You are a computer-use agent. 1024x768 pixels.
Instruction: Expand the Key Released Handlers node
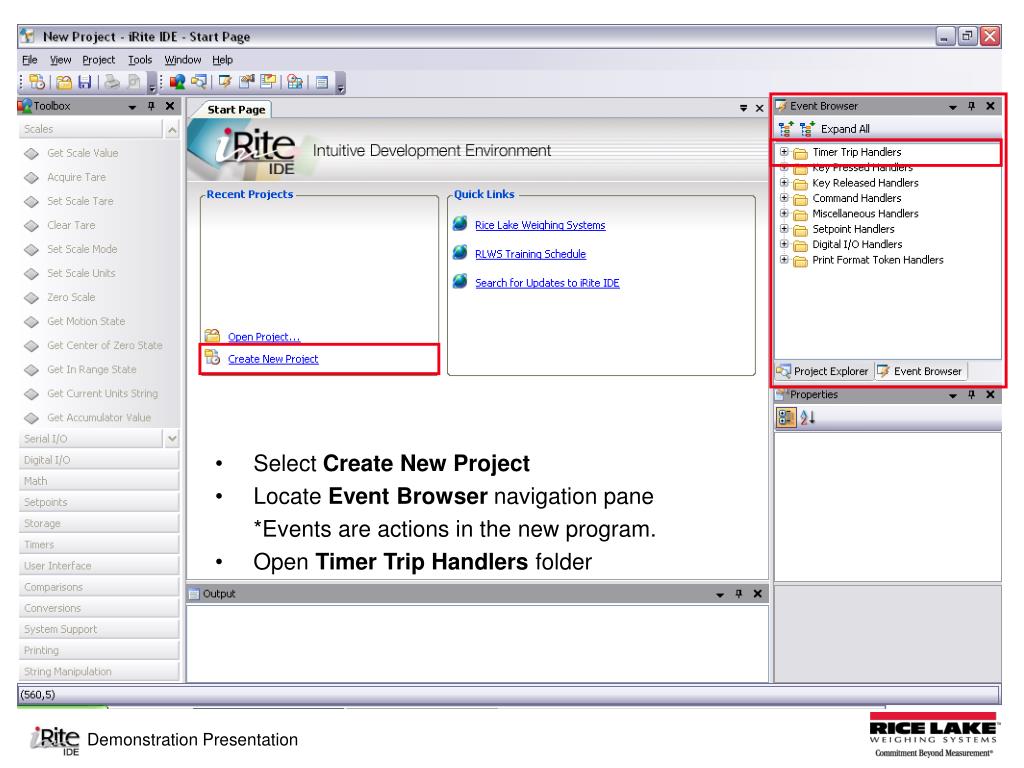[784, 183]
